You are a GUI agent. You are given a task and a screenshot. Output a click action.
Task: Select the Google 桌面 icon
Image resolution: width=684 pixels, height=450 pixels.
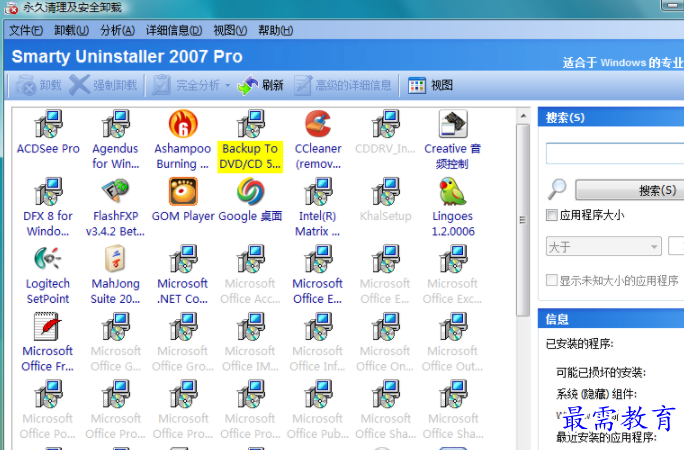pyautogui.click(x=250, y=192)
